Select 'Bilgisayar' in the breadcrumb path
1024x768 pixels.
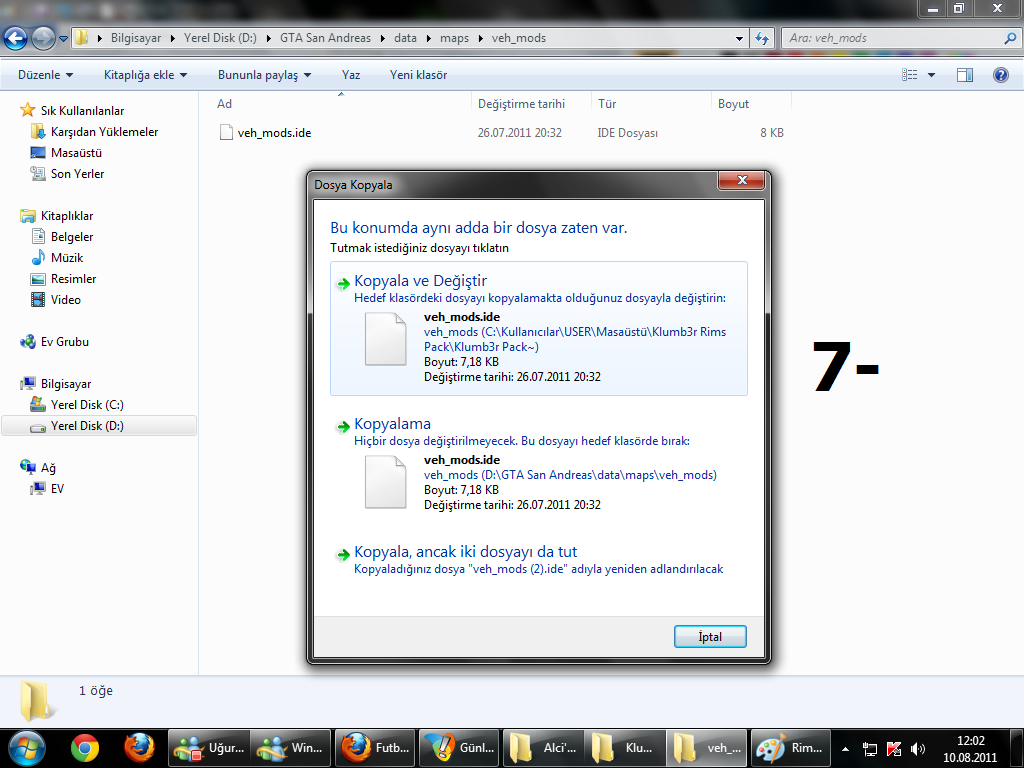coord(136,38)
